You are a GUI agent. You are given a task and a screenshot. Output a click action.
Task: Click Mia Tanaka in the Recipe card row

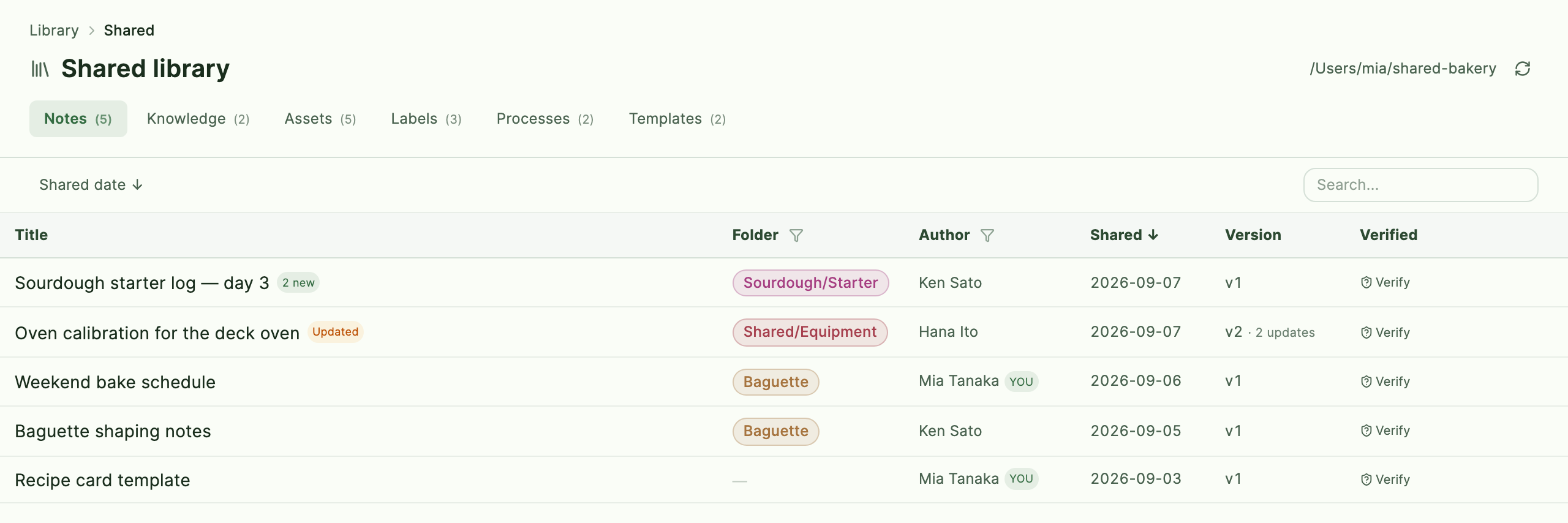coord(959,479)
